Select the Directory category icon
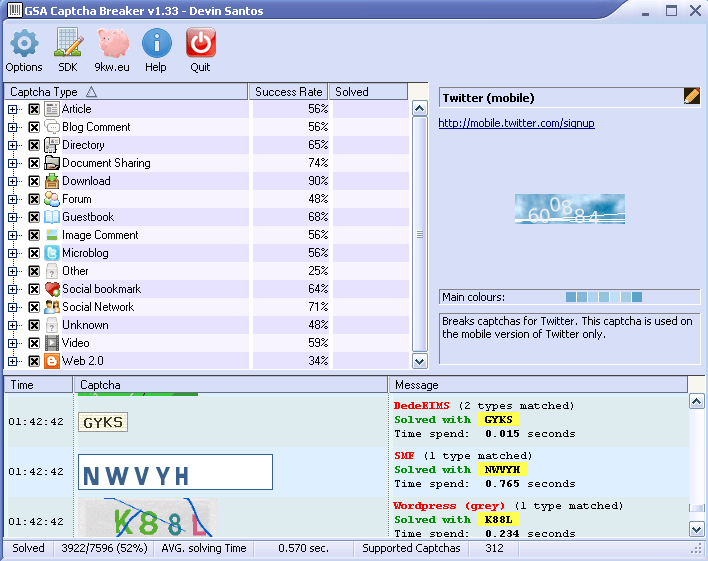This screenshot has height=561, width=708. point(52,145)
